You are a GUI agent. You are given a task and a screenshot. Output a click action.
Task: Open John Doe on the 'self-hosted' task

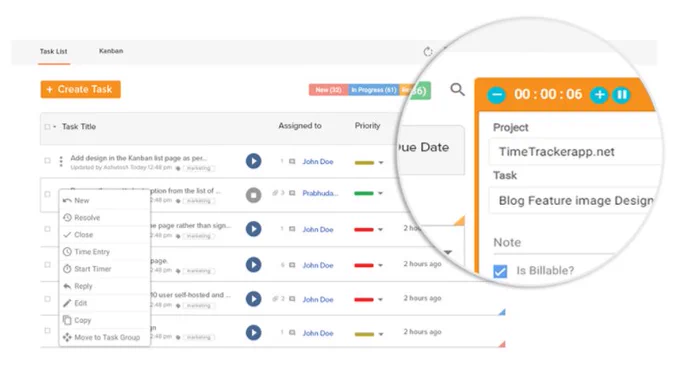coord(318,299)
